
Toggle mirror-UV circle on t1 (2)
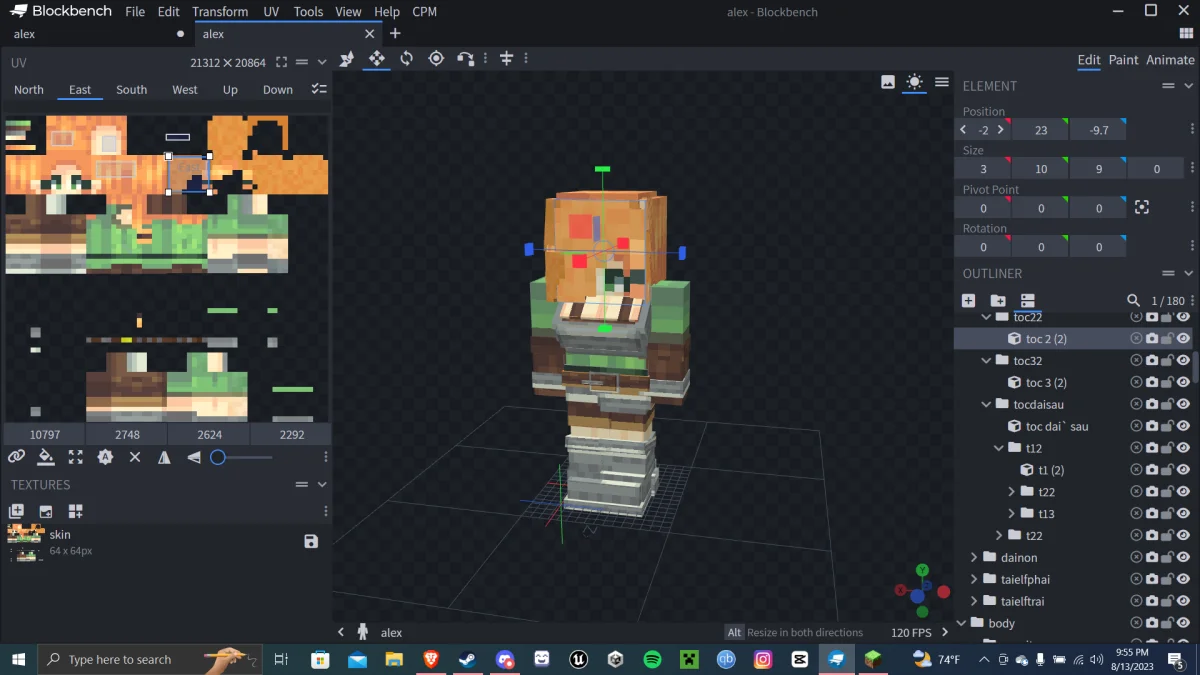(1136, 470)
